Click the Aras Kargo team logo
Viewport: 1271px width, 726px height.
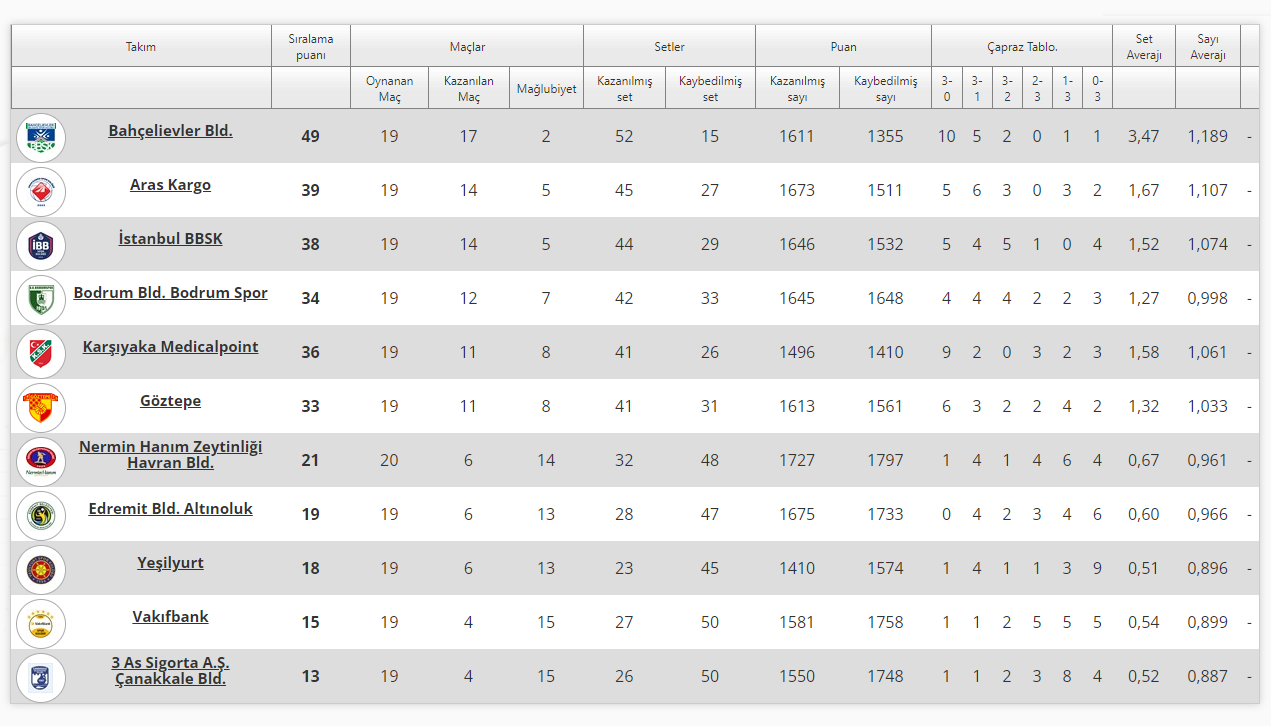click(x=41, y=191)
